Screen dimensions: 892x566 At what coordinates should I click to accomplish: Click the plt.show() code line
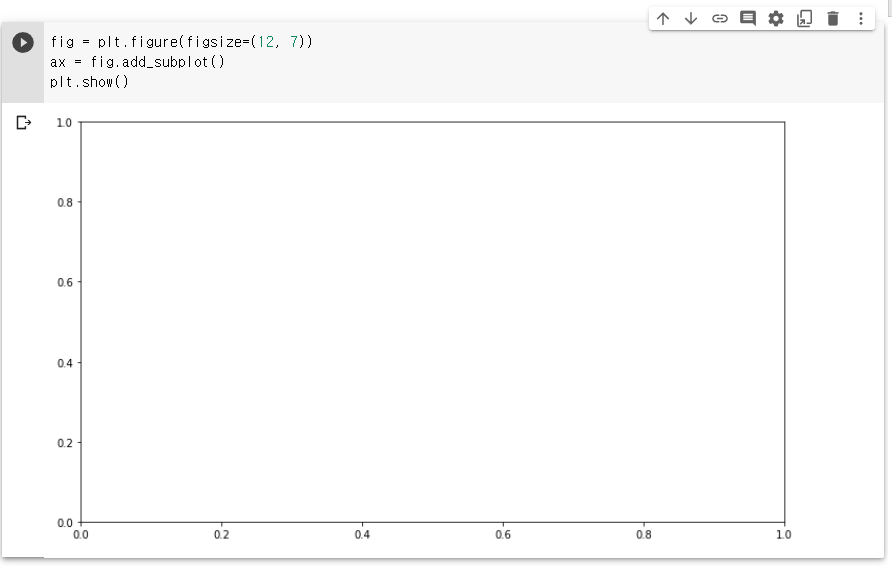89,82
